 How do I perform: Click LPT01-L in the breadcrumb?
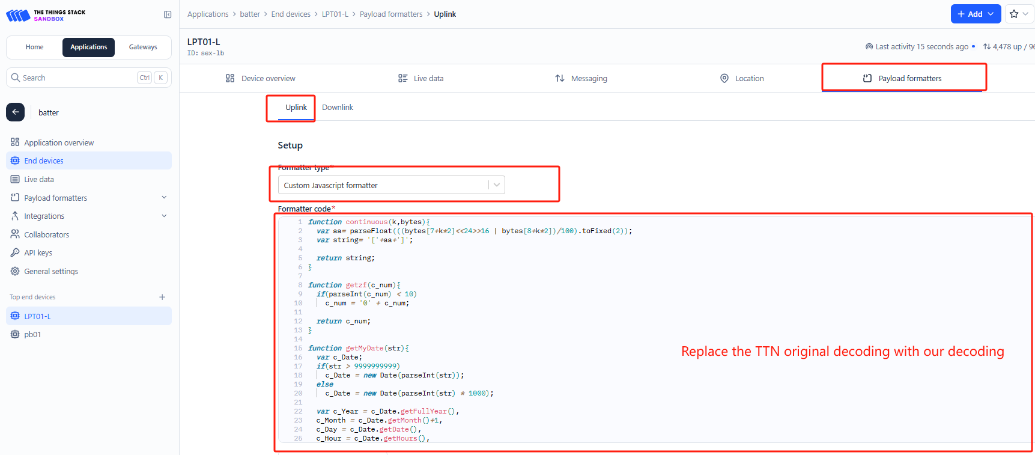coord(335,14)
